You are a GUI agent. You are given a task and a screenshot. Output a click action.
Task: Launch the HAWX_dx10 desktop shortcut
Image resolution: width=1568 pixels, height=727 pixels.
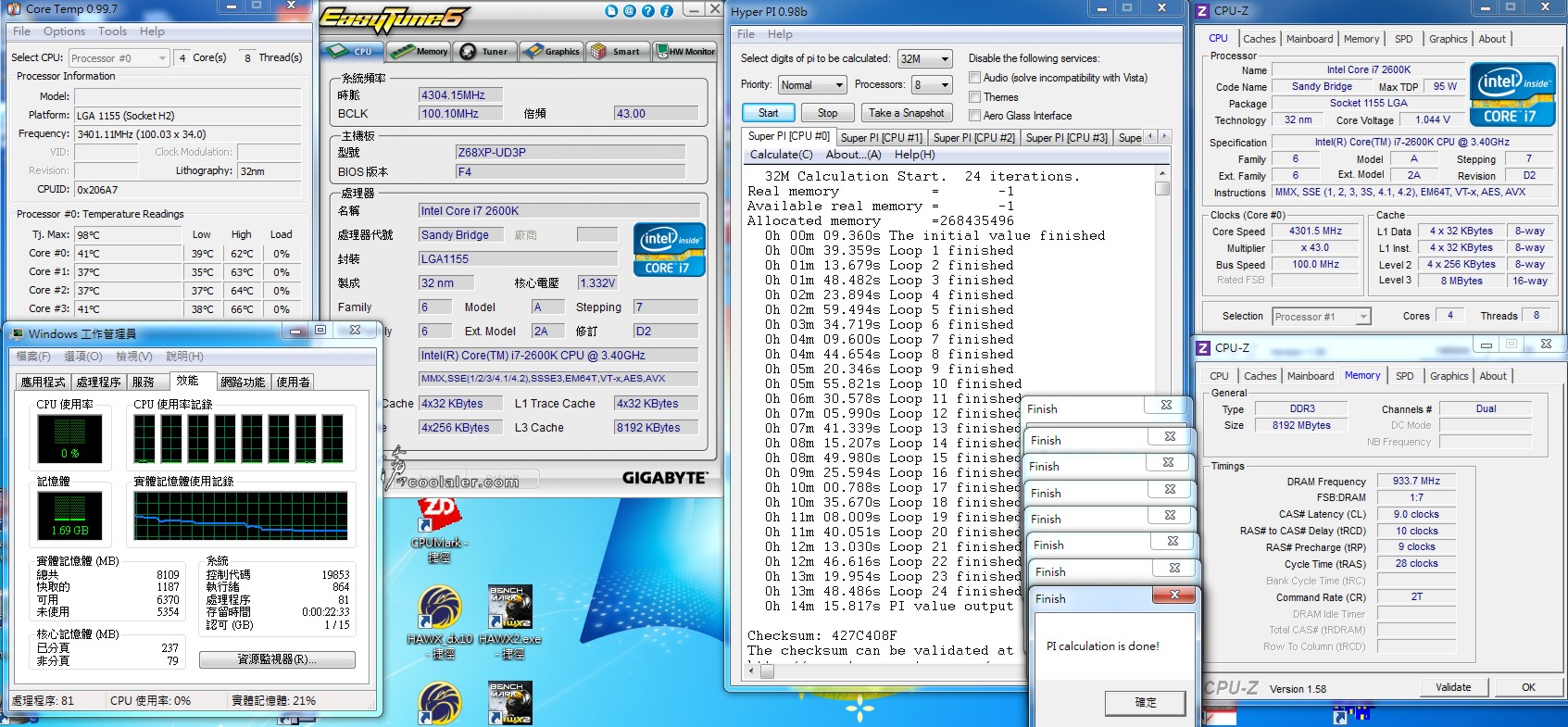(x=440, y=621)
